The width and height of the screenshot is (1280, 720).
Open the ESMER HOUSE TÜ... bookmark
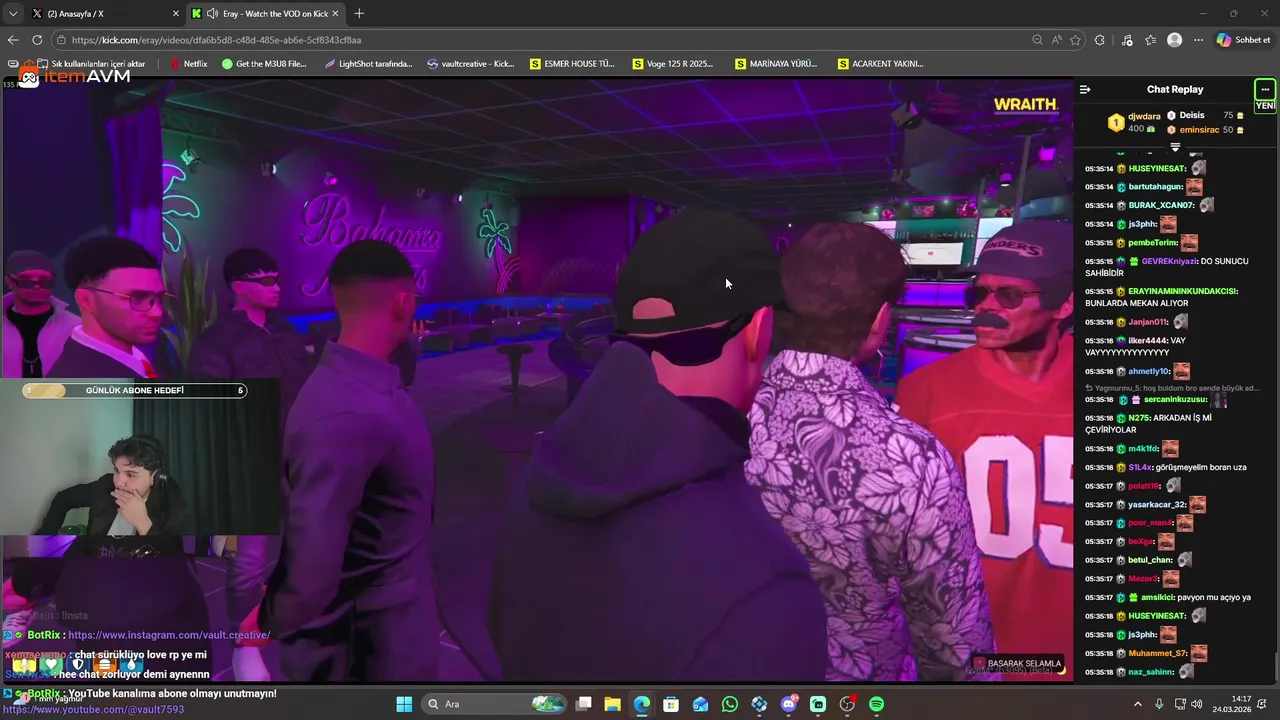tap(572, 63)
